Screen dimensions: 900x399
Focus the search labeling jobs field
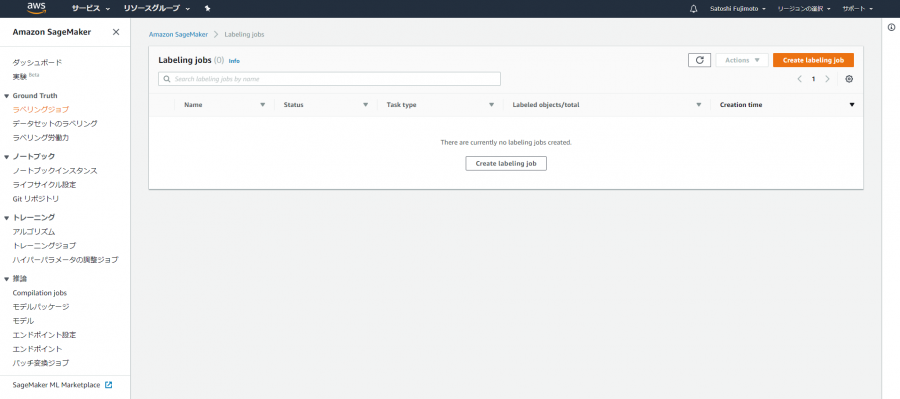click(329, 79)
